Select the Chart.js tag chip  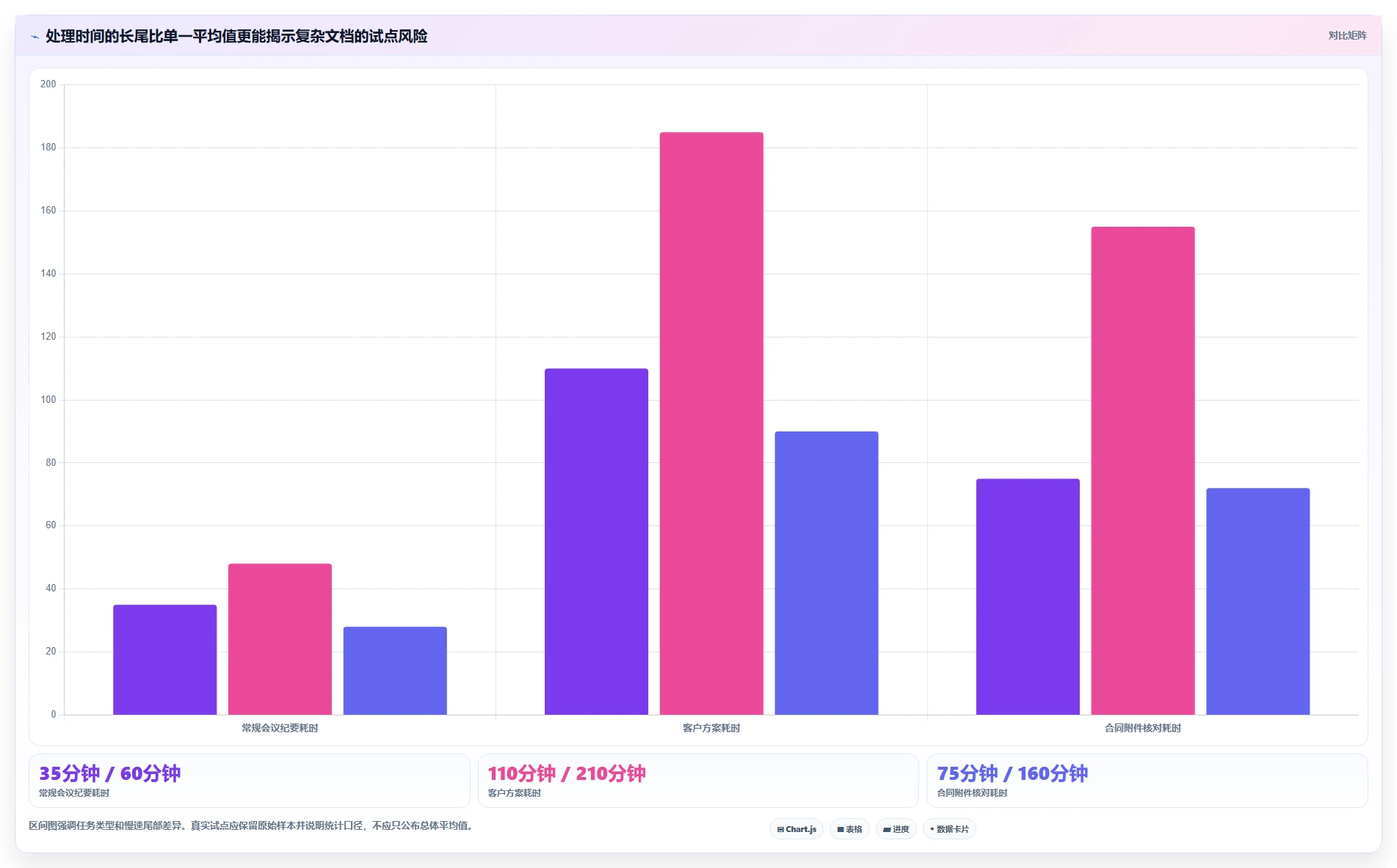pos(797,829)
